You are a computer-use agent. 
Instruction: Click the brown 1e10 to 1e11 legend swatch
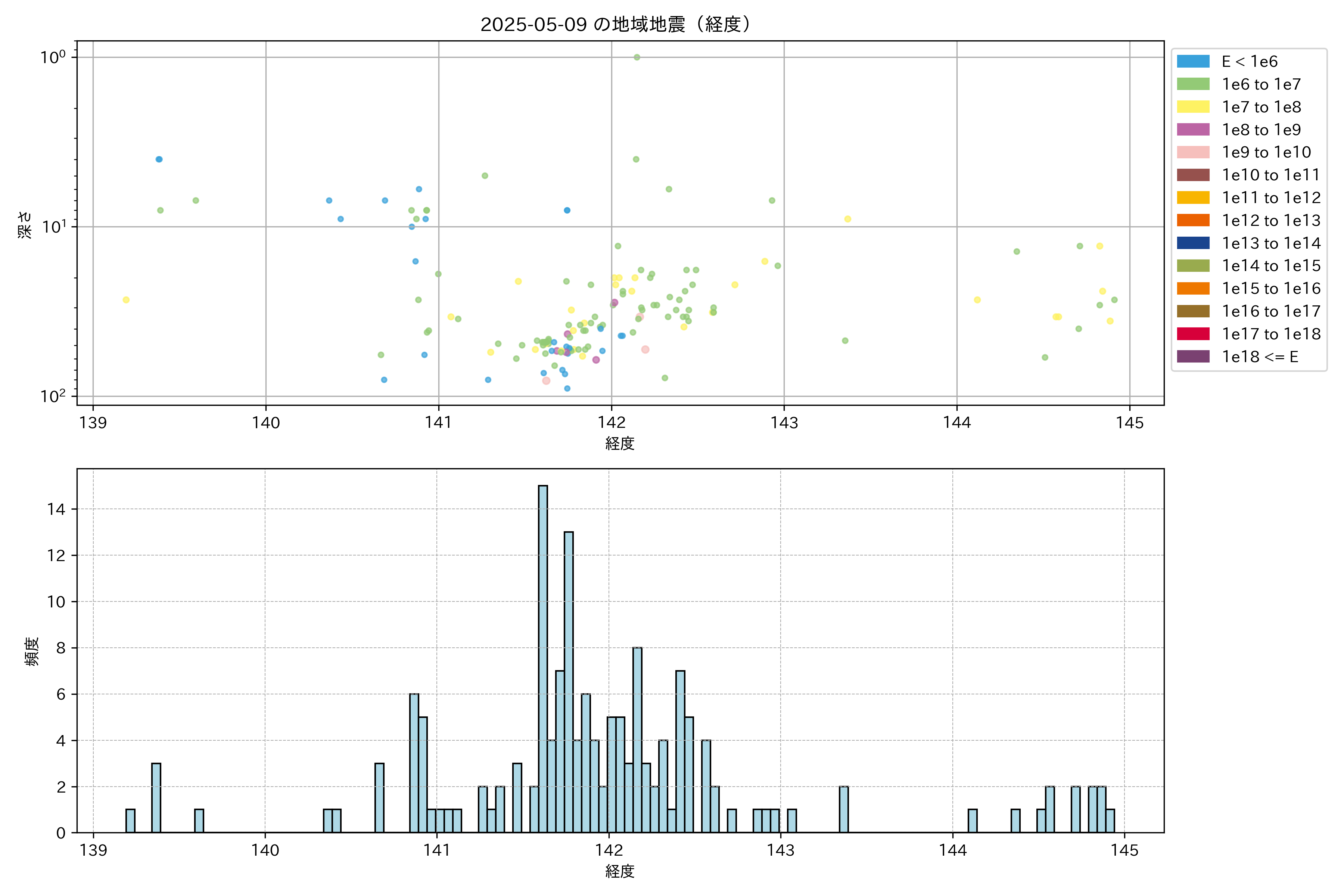coord(1193,175)
